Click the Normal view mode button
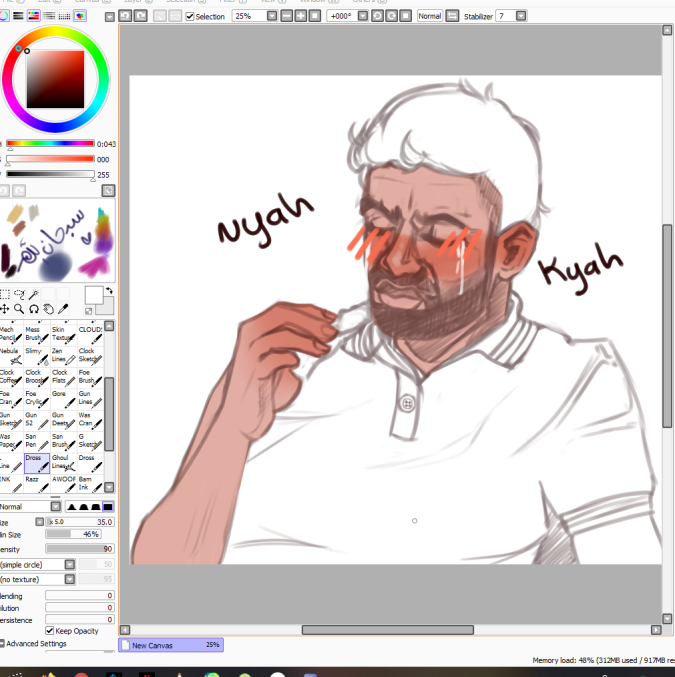Screen dimensions: 675x677 tap(430, 16)
